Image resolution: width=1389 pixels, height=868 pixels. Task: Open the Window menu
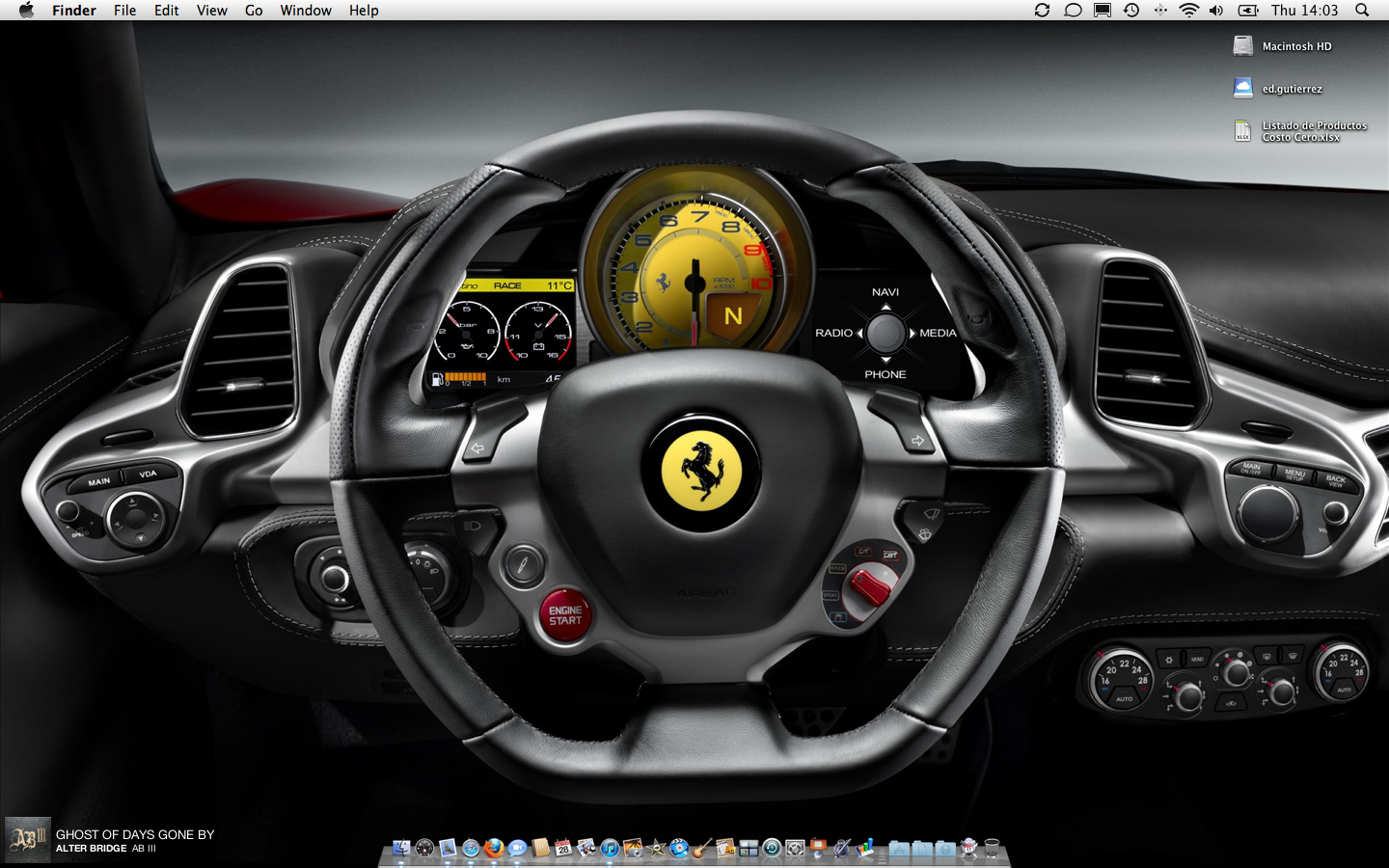click(306, 10)
